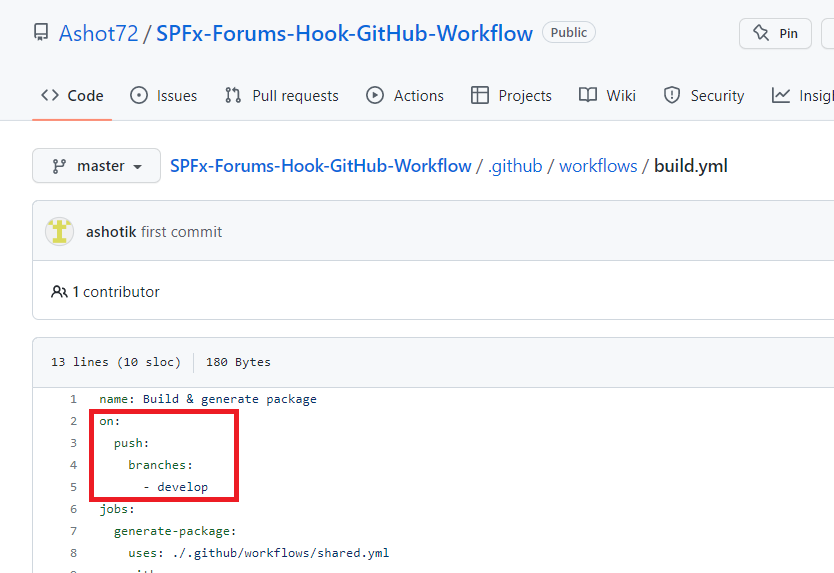Click the contributors people icon
Screen dimensions: 834x573
point(59,292)
